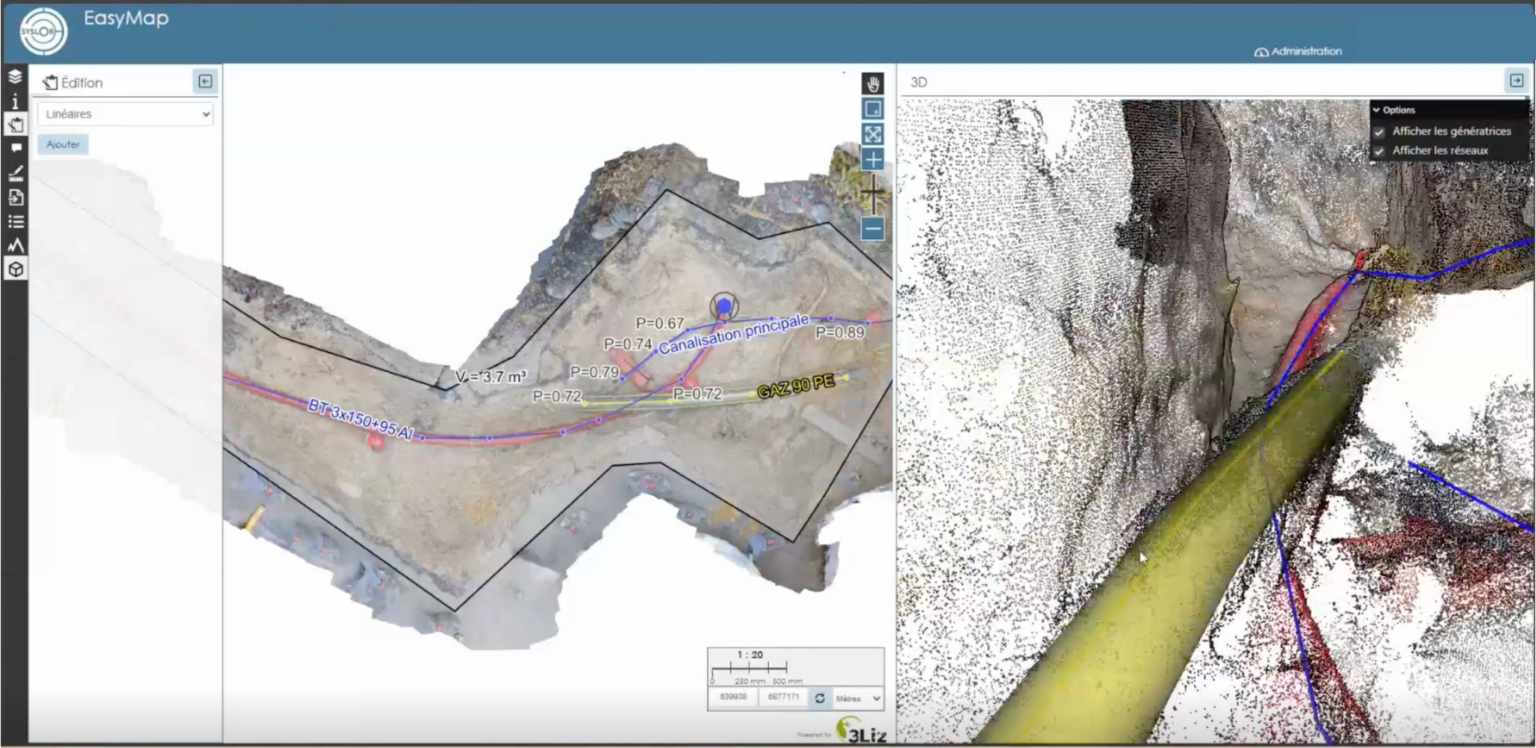This screenshot has width=1536, height=748.
Task: Click the 3Liz logo link
Action: tap(854, 730)
